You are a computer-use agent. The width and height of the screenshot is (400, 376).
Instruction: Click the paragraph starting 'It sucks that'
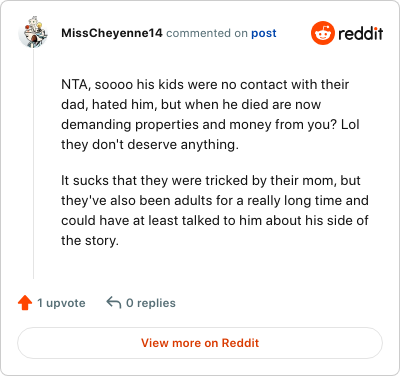coord(215,210)
